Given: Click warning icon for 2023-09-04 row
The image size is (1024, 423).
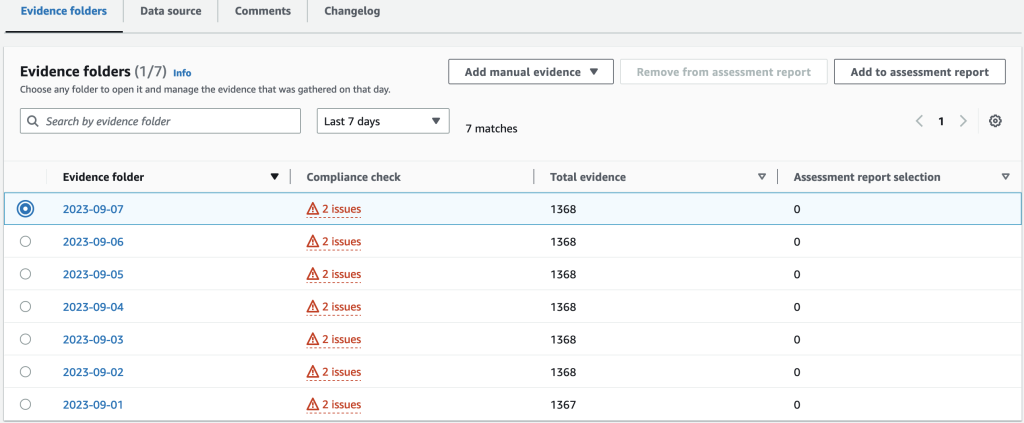Looking at the screenshot, I should (x=313, y=307).
